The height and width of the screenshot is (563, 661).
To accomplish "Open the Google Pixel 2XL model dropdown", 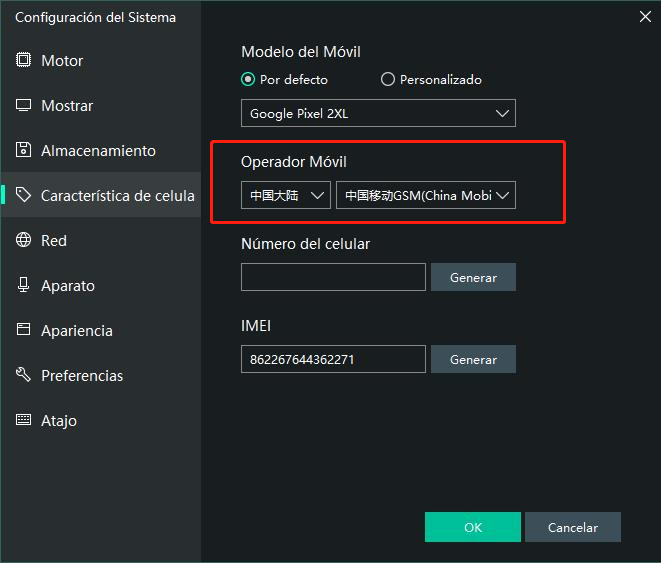I will (378, 113).
